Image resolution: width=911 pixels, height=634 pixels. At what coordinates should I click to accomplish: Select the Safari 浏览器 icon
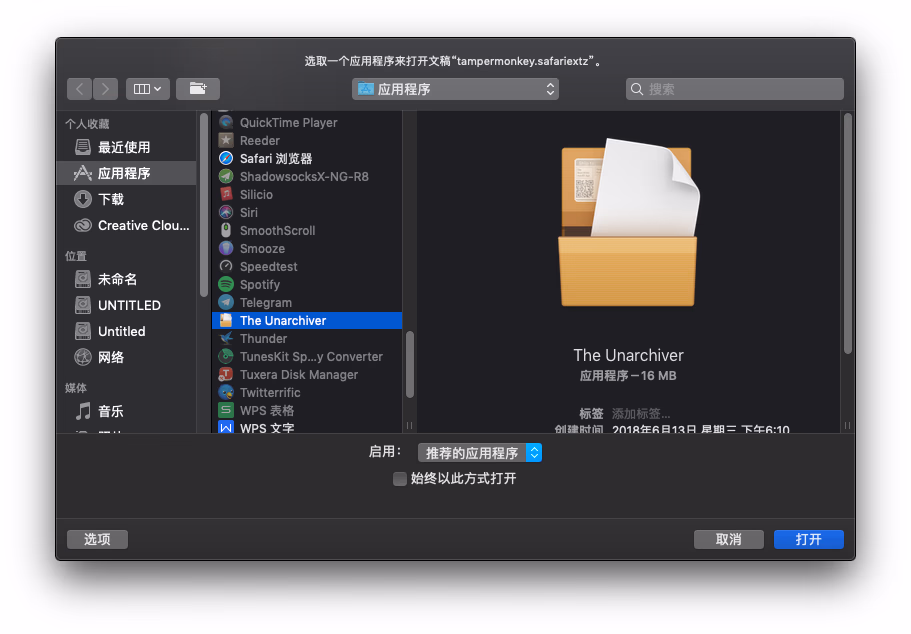226,159
